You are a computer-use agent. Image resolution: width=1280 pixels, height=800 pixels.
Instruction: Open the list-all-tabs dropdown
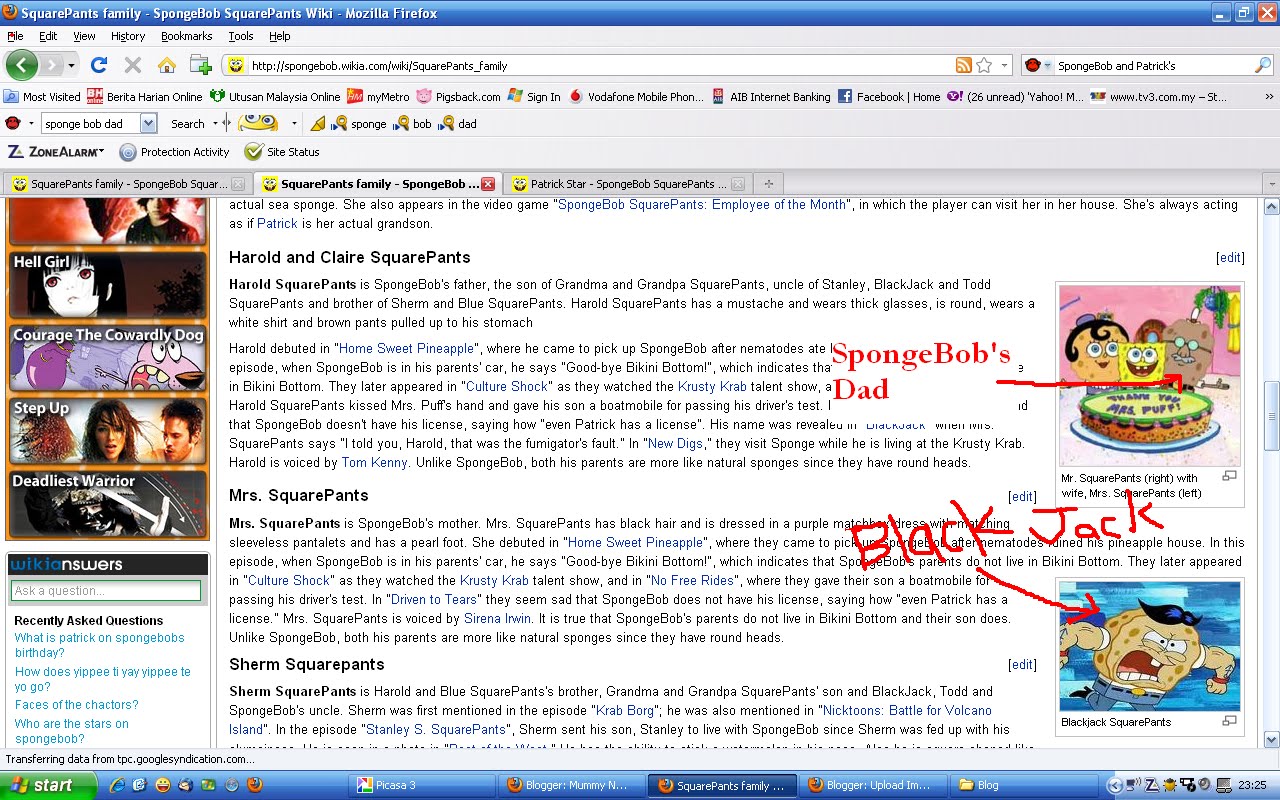click(1271, 184)
